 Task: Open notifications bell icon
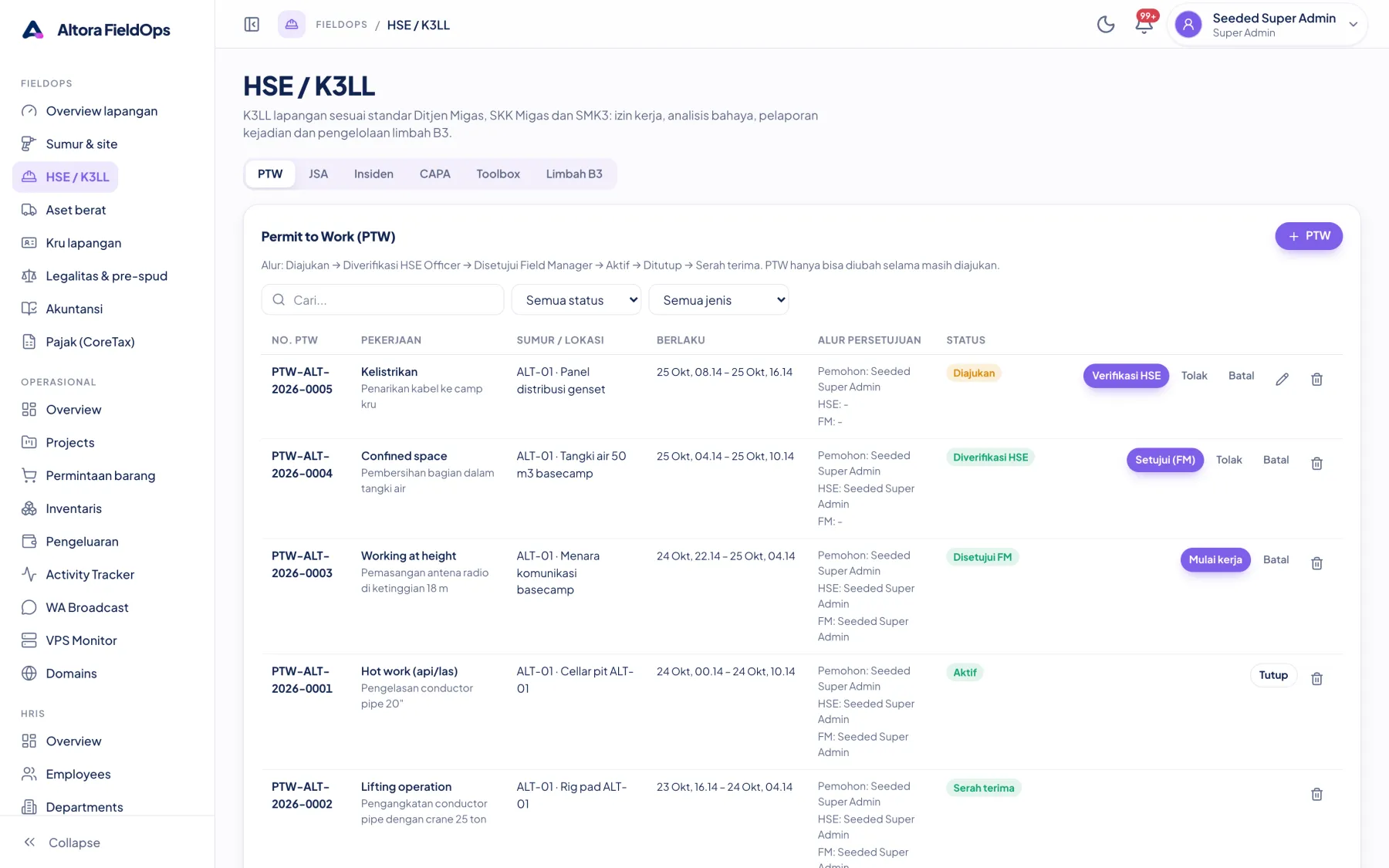[x=1144, y=25]
